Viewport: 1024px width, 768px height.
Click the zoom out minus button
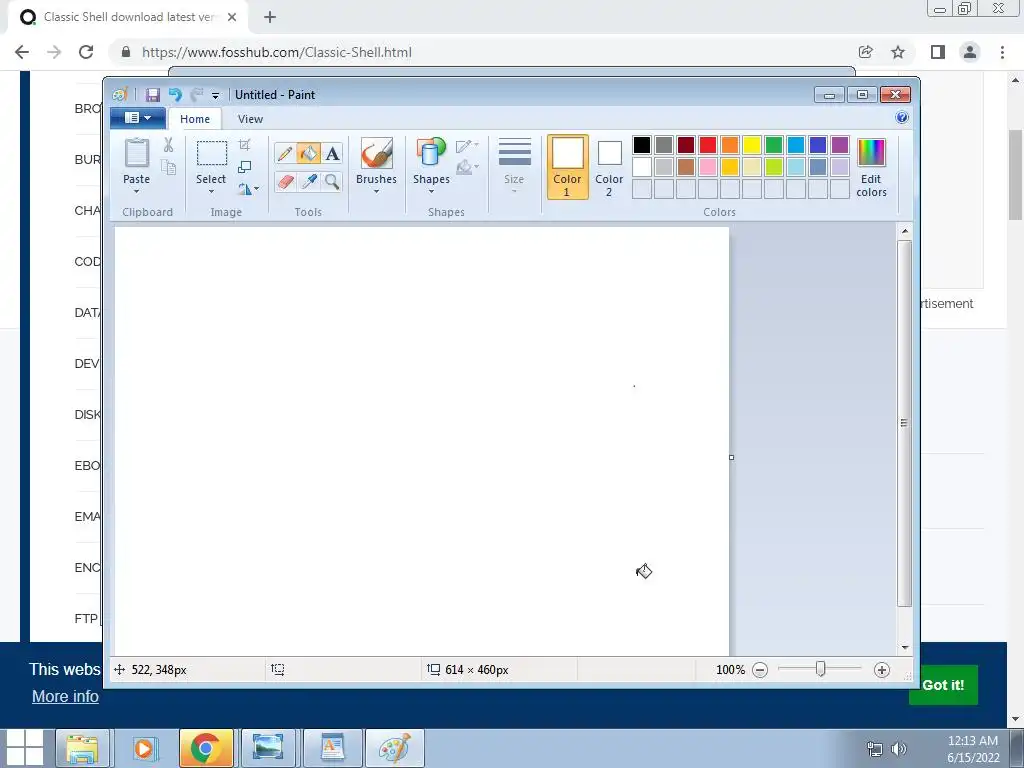click(x=760, y=669)
